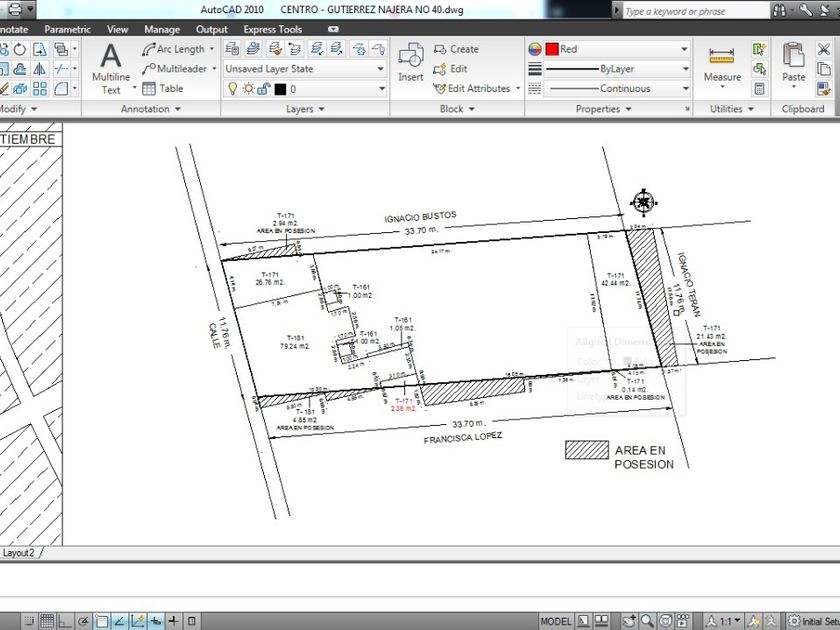Toggle the layer on/off lightbulb icon
The width and height of the screenshot is (840, 630).
(233, 89)
